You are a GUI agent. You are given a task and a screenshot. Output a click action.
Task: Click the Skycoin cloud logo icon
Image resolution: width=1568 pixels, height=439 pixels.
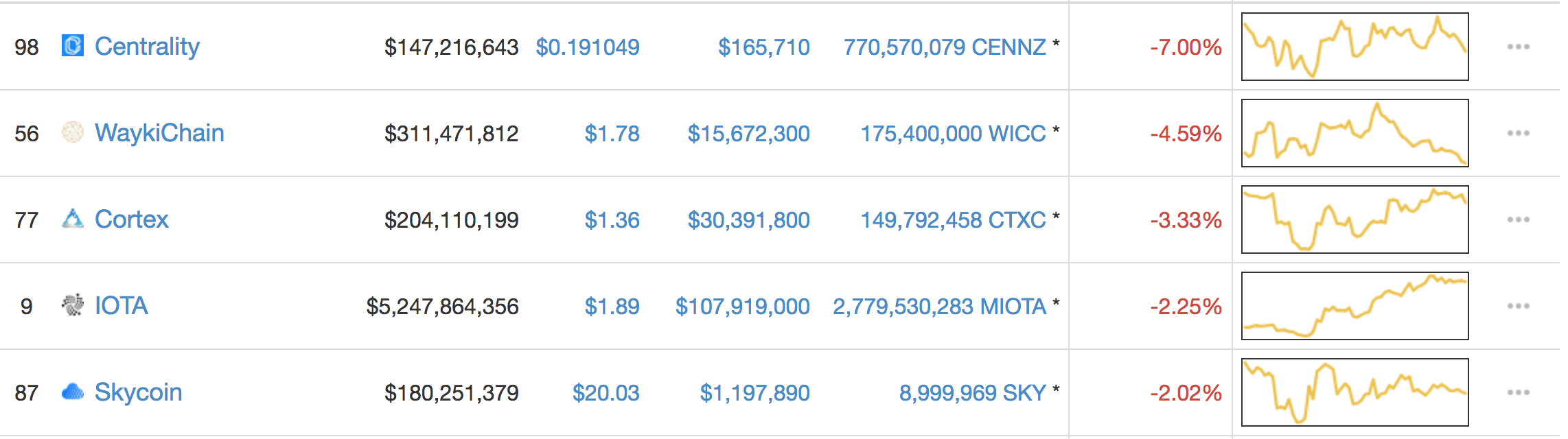pos(73,392)
